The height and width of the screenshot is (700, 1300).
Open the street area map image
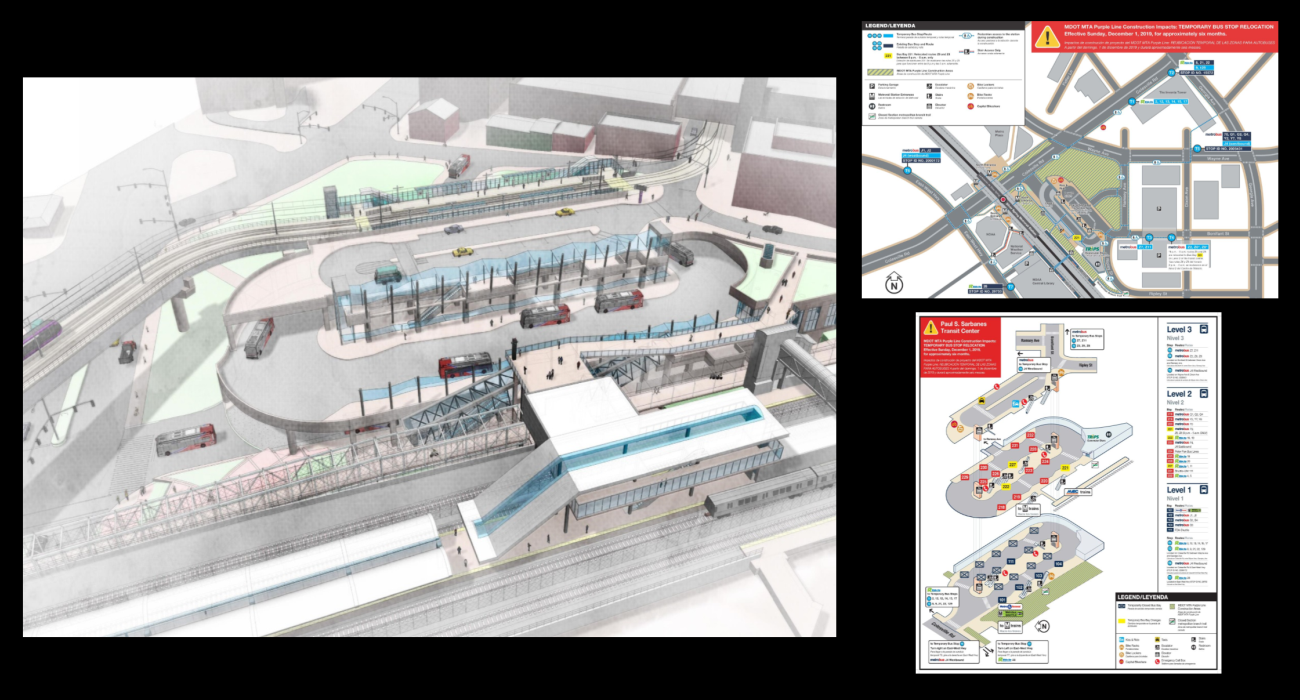tap(1070, 160)
